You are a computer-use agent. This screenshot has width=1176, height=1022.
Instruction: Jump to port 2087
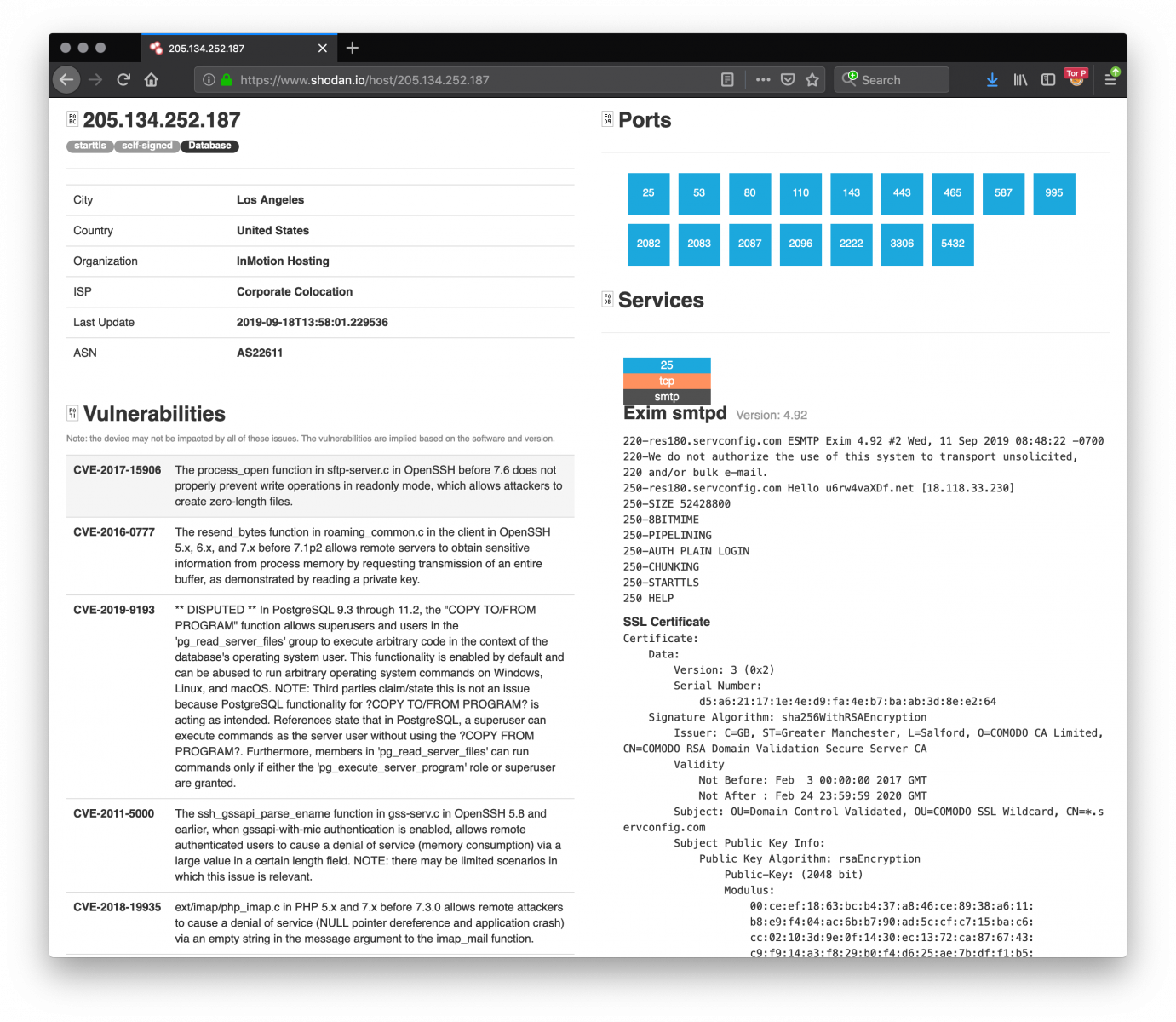[749, 244]
